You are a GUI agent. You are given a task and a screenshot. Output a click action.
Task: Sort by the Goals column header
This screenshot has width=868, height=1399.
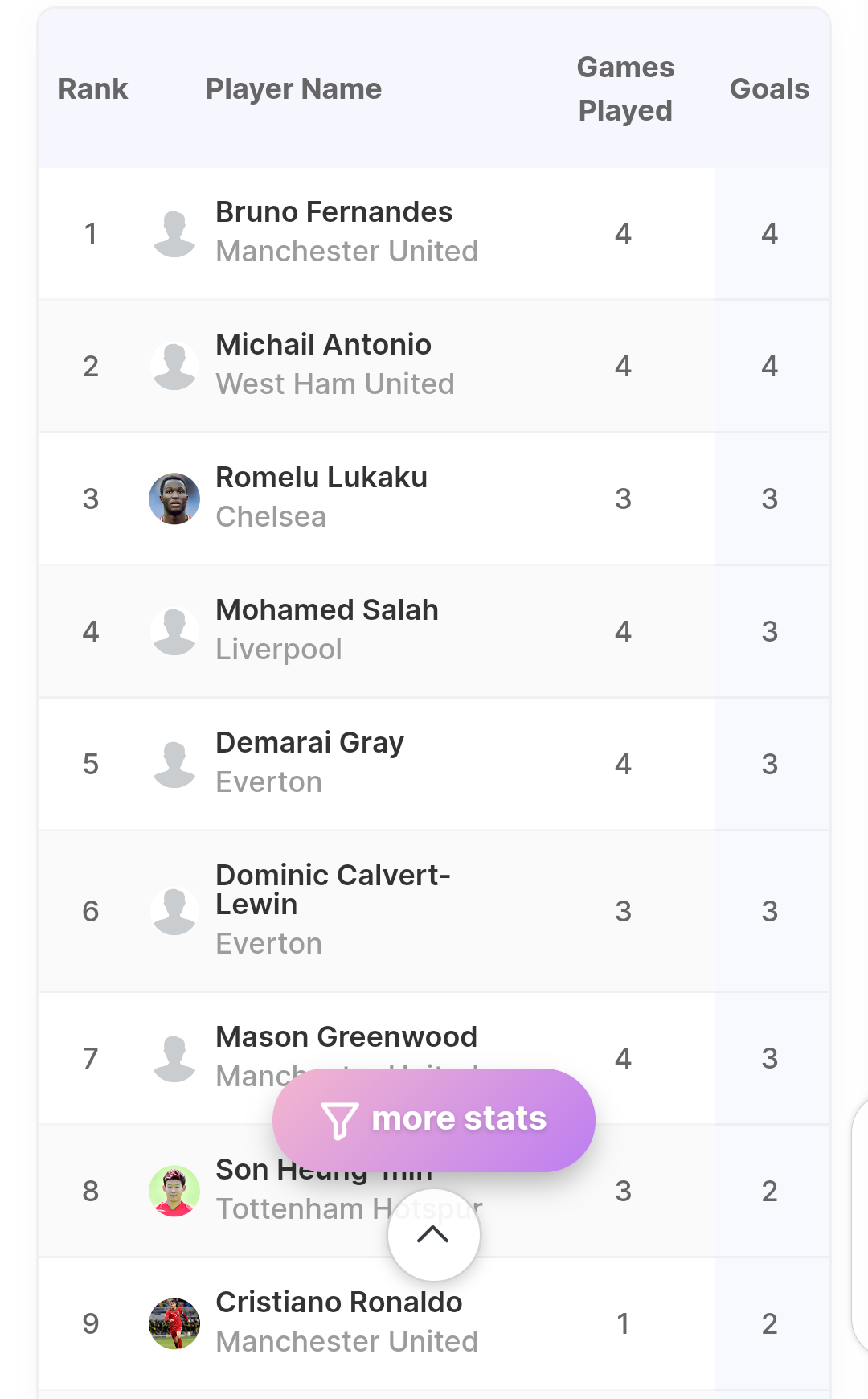tap(769, 88)
